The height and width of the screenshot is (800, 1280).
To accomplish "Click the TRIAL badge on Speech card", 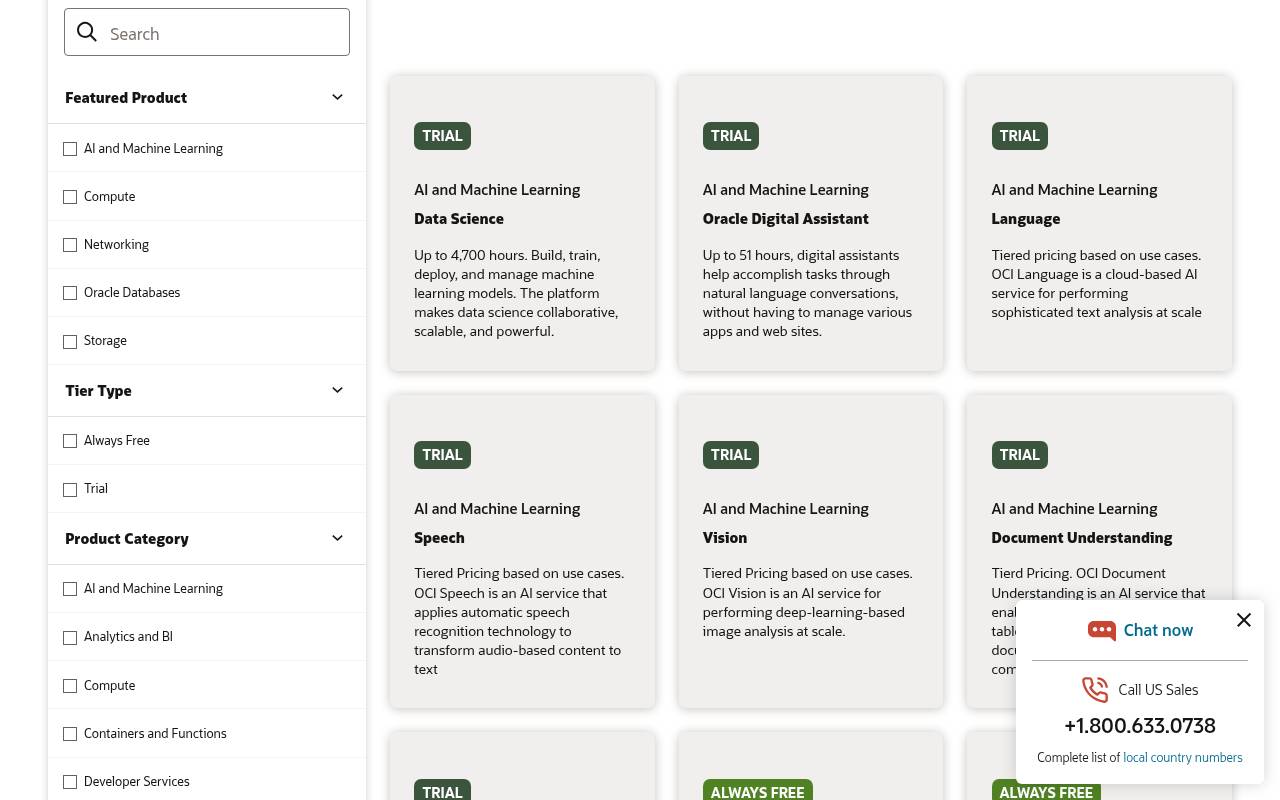I will [442, 455].
